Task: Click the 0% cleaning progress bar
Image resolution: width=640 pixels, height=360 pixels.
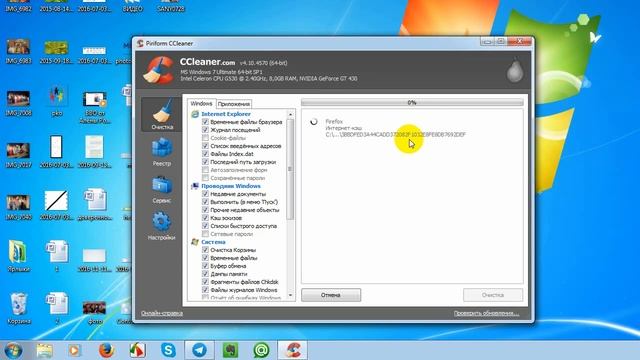Action: coord(412,102)
